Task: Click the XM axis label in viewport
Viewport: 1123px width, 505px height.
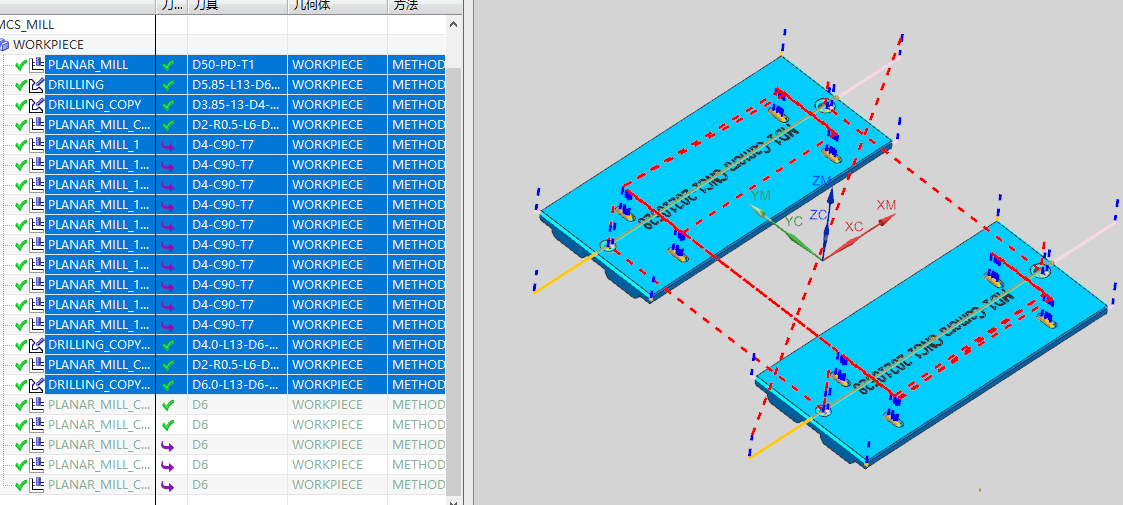Action: (887, 205)
